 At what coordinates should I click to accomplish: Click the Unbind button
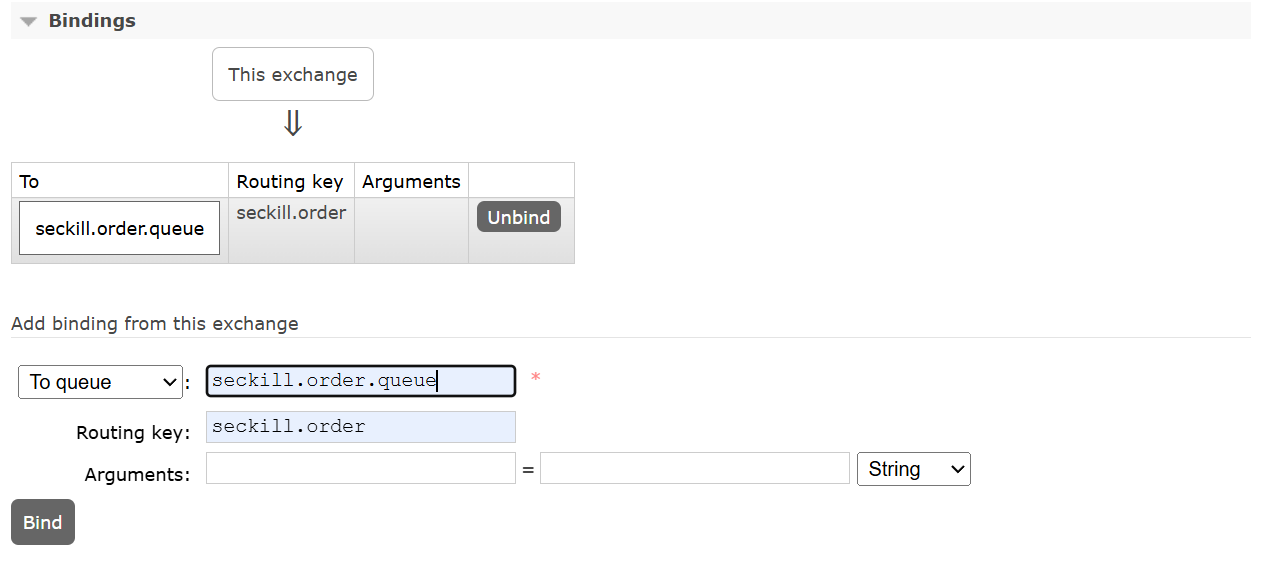point(519,217)
